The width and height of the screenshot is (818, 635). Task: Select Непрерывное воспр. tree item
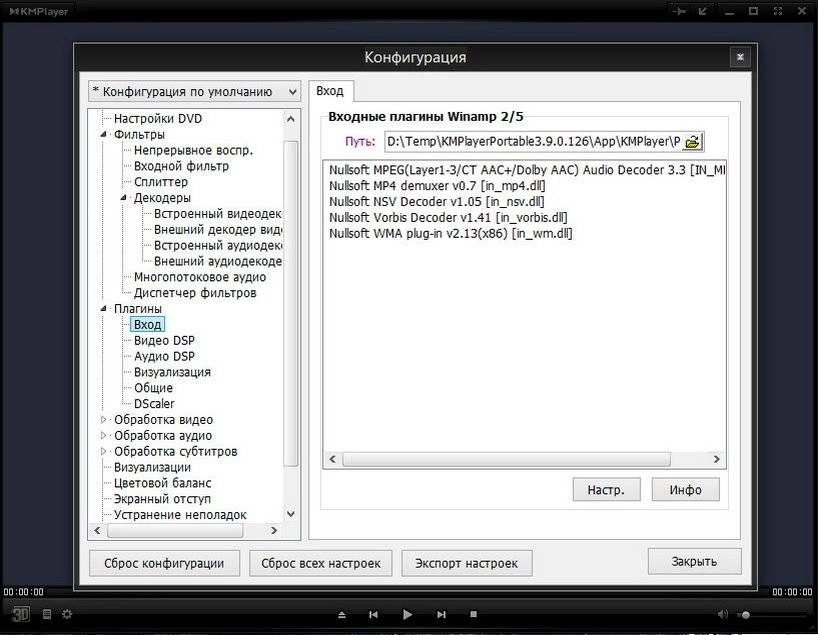(193, 150)
